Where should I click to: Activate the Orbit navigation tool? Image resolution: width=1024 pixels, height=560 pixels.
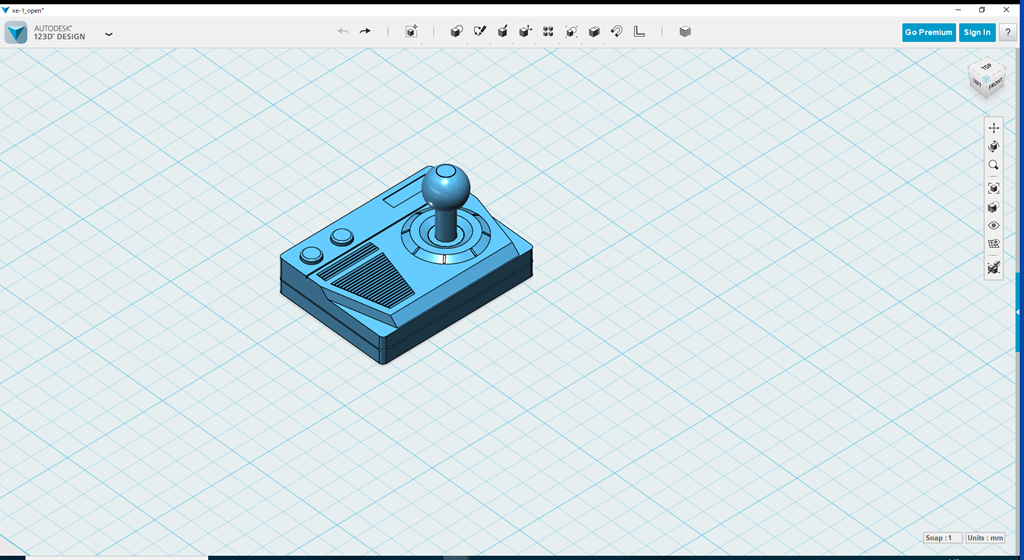(x=993, y=146)
